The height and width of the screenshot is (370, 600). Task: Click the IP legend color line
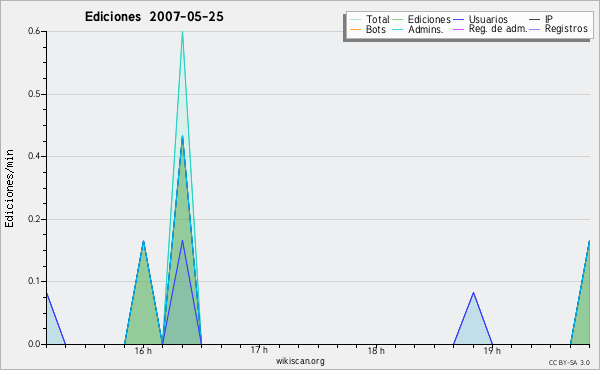click(x=535, y=20)
